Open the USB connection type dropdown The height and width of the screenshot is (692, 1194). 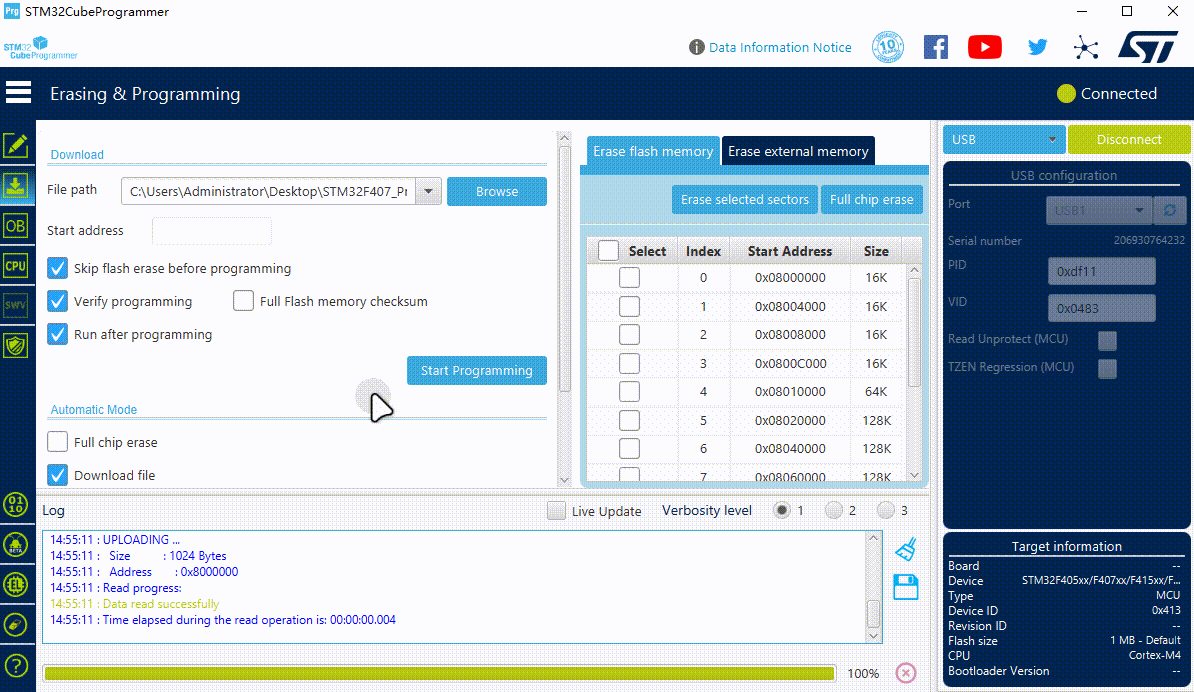click(x=1004, y=139)
